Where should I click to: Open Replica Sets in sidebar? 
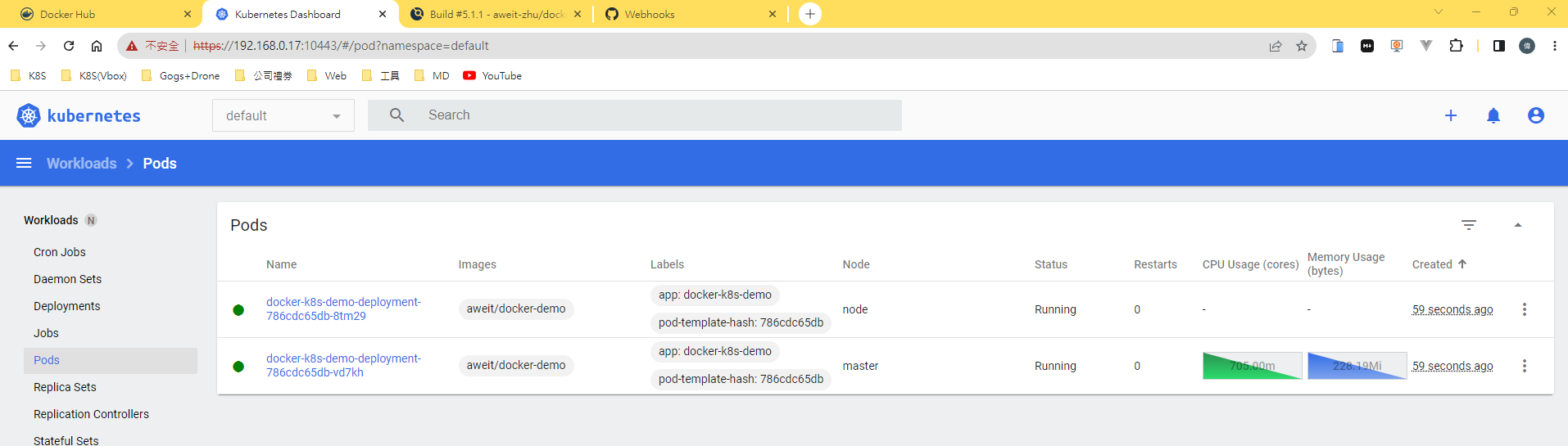(65, 387)
